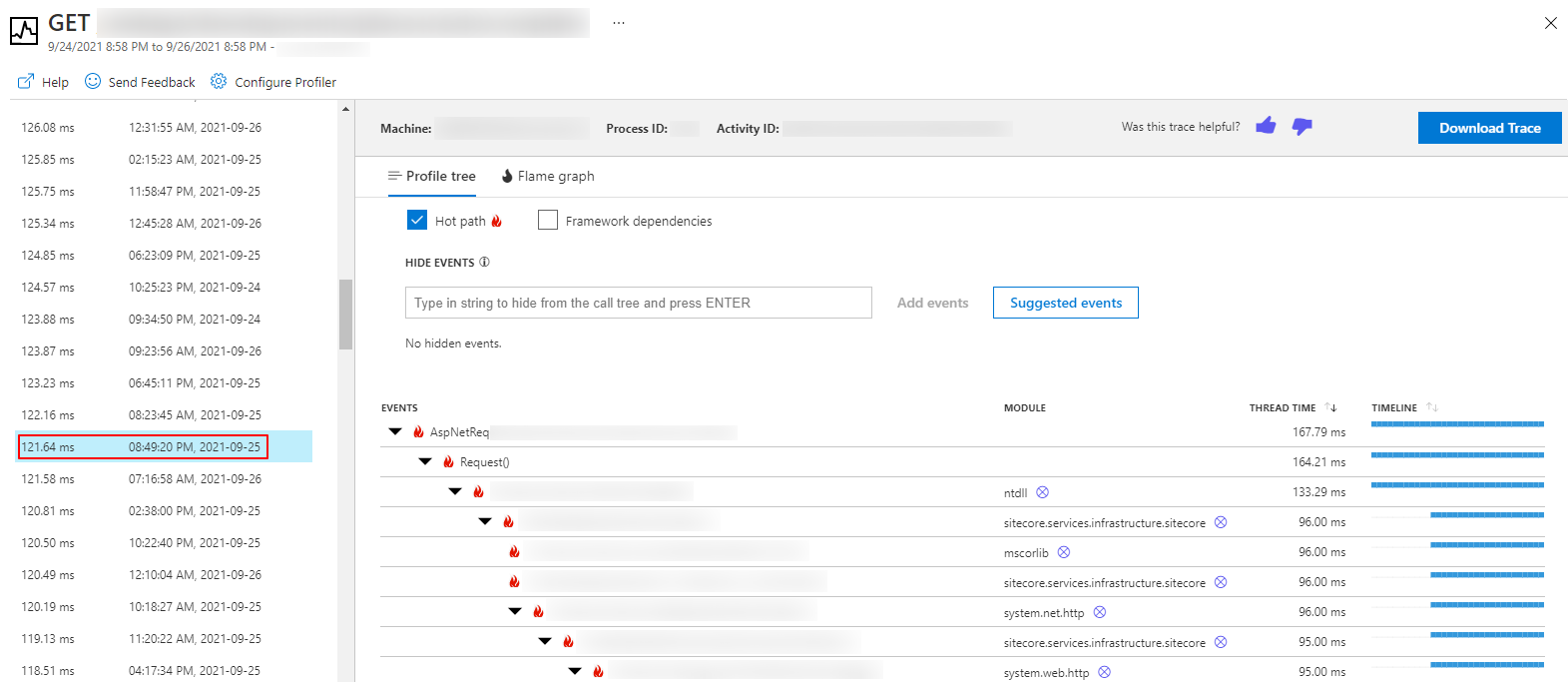
Task: Select the Profile tree tab
Action: [x=431, y=176]
